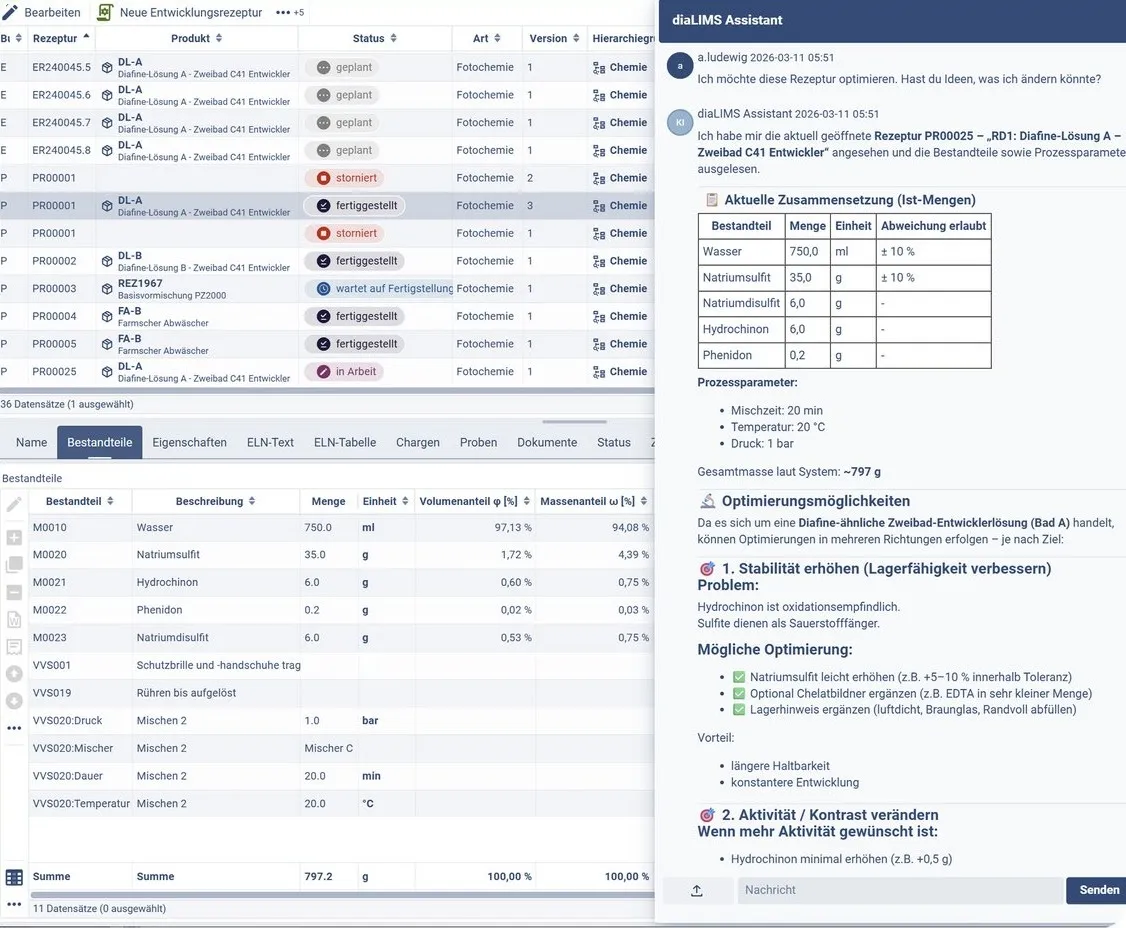Click the KI assistant avatar
The height and width of the screenshot is (928, 1126).
pyautogui.click(x=680, y=122)
